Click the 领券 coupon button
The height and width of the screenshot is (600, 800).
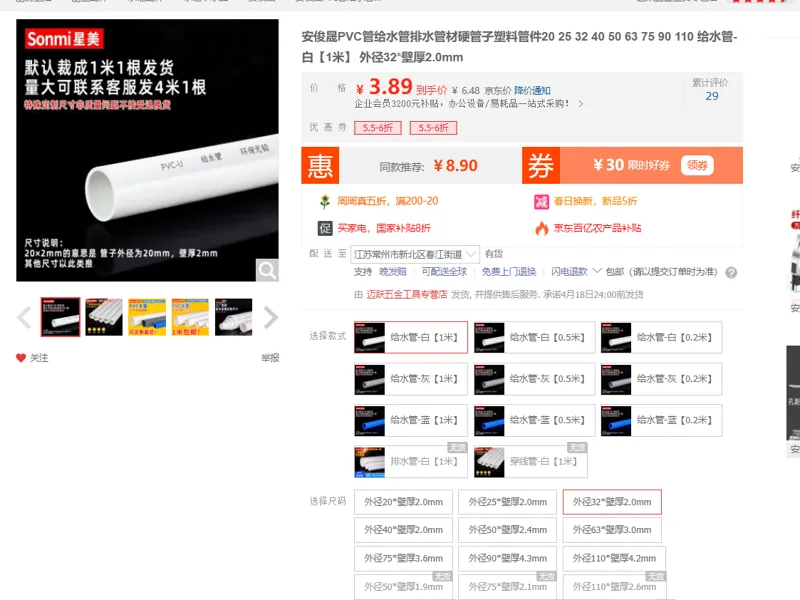697,165
